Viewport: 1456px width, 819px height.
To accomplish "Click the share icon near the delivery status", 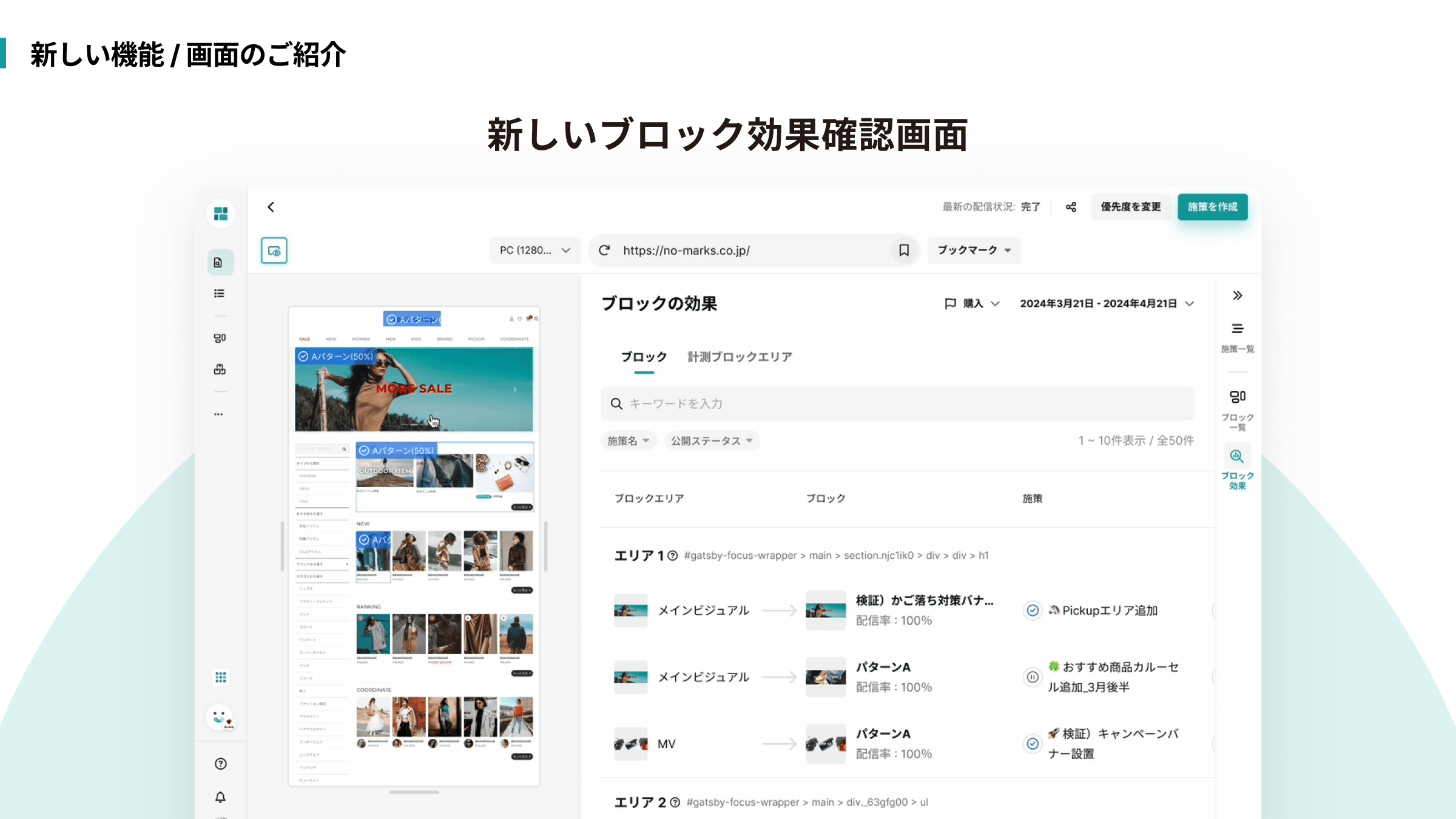I will click(x=1071, y=207).
